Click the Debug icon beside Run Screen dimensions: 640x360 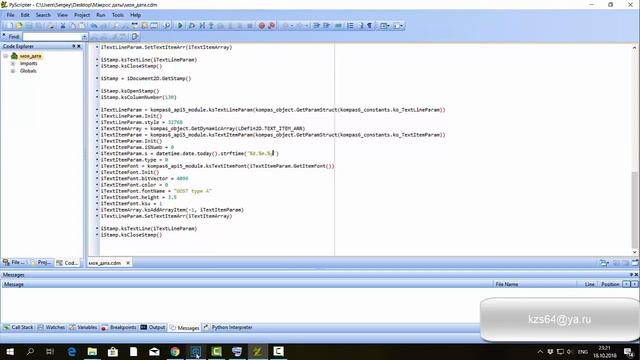click(191, 26)
